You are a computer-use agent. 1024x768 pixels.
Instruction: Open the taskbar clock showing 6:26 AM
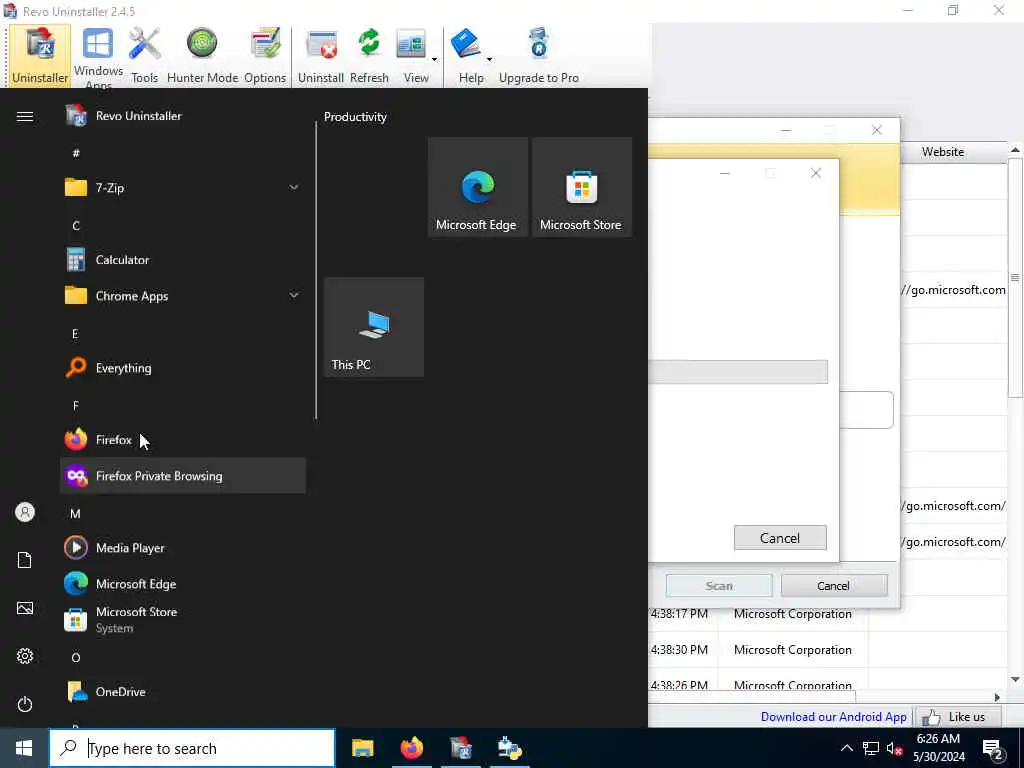pos(938,748)
